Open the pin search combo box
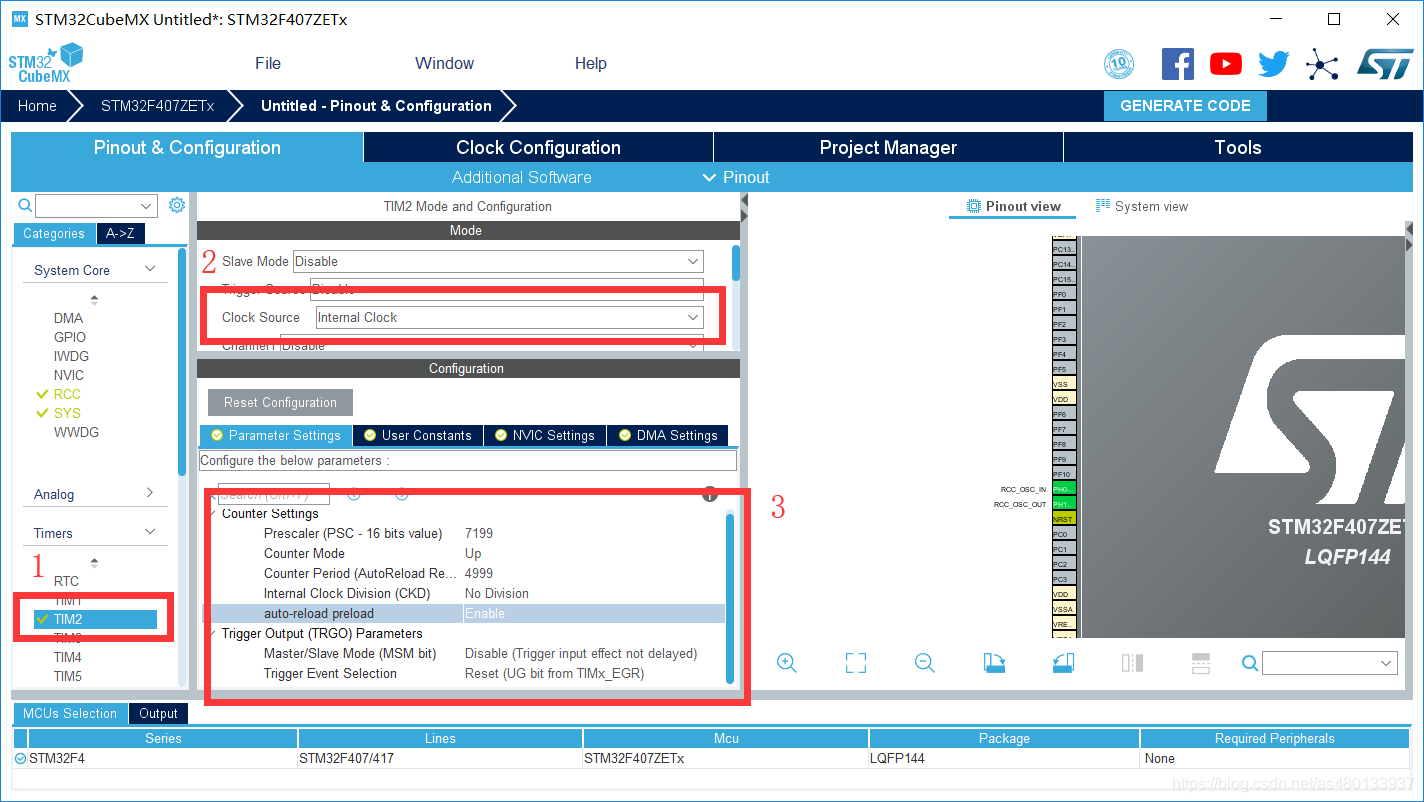Screen dimensions: 1424x802 point(1329,663)
